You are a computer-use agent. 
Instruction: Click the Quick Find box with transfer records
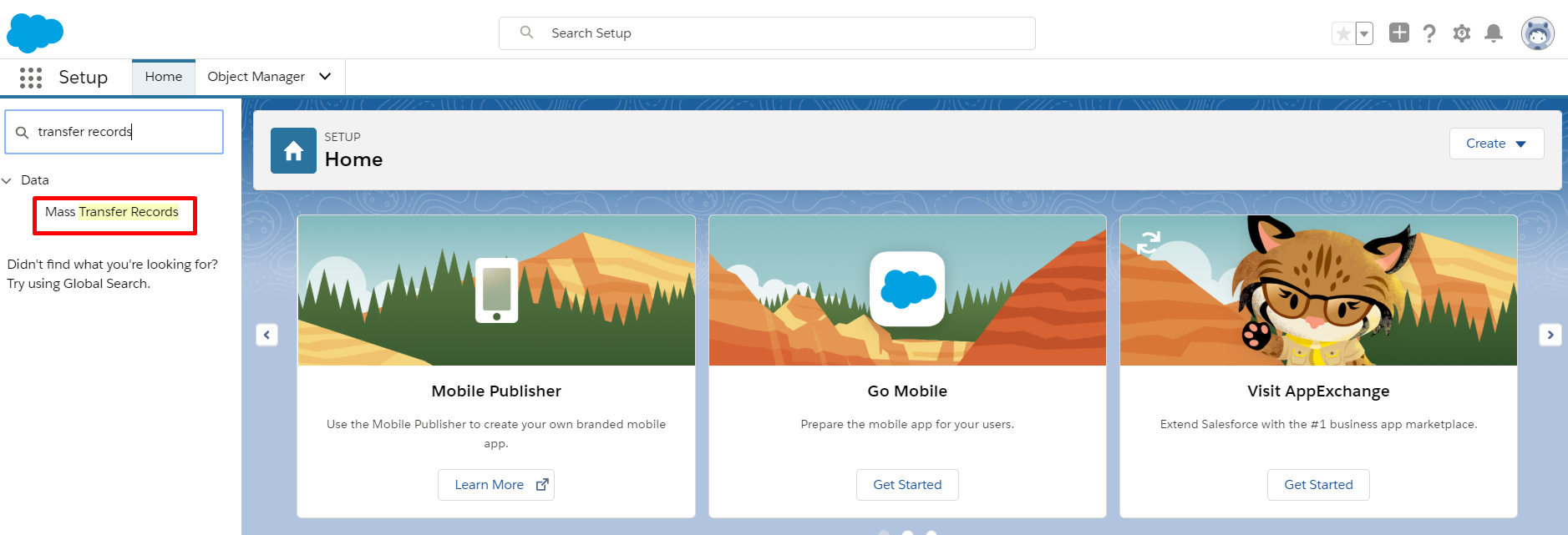click(x=114, y=132)
